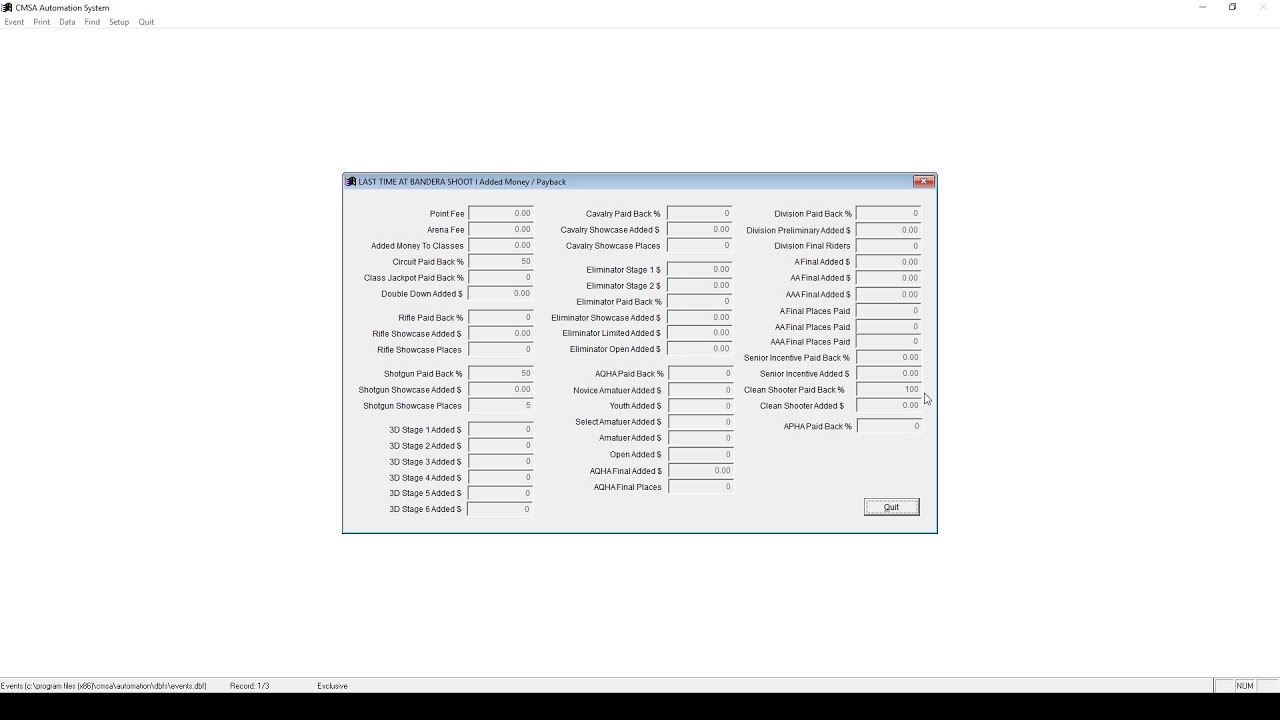Click the Record: 1/3 status bar text
This screenshot has width=1280, height=720.
[249, 686]
